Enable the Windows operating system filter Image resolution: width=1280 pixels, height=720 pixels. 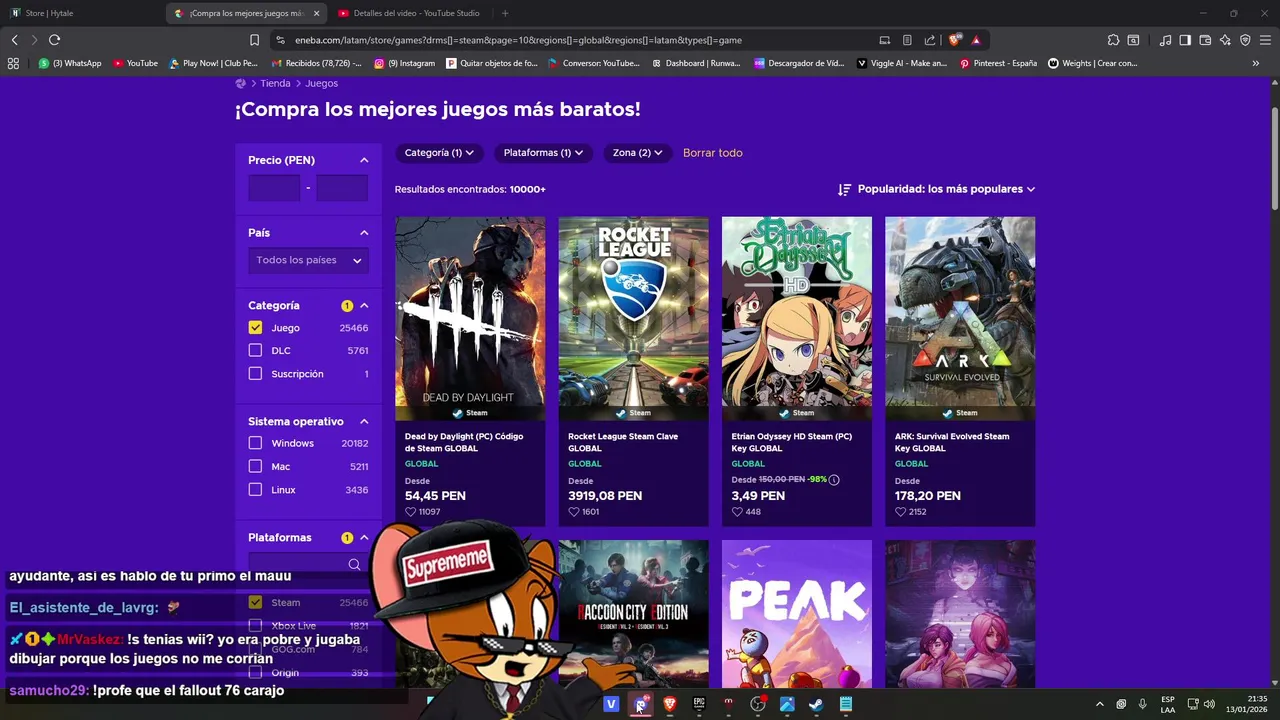click(x=255, y=443)
